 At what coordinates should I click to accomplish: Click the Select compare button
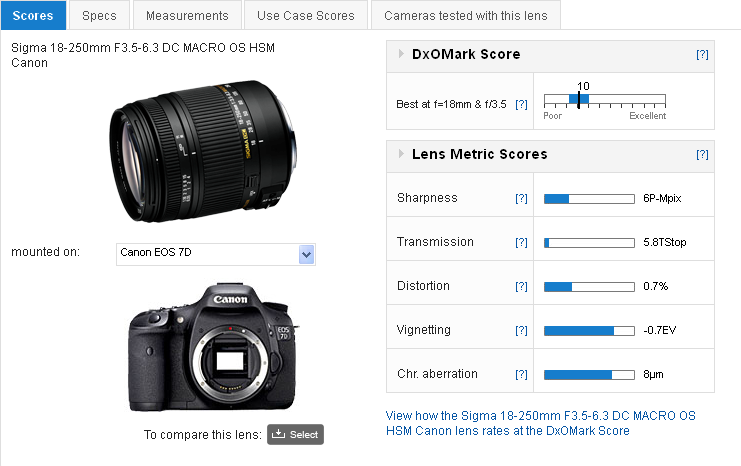pos(295,434)
